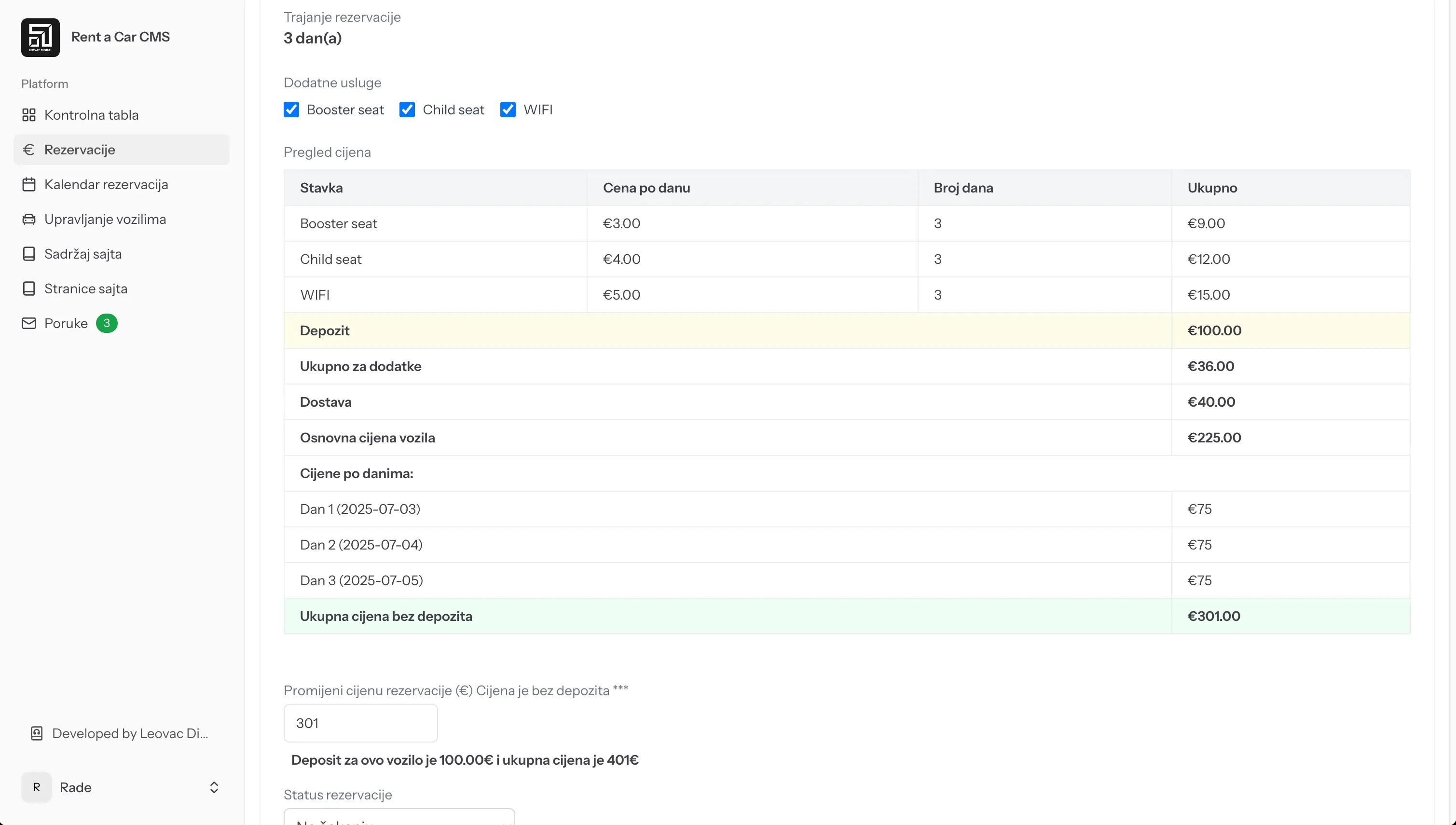The width and height of the screenshot is (1456, 825).
Task: Click the Poruke unread badge showing 3
Action: coord(107,323)
